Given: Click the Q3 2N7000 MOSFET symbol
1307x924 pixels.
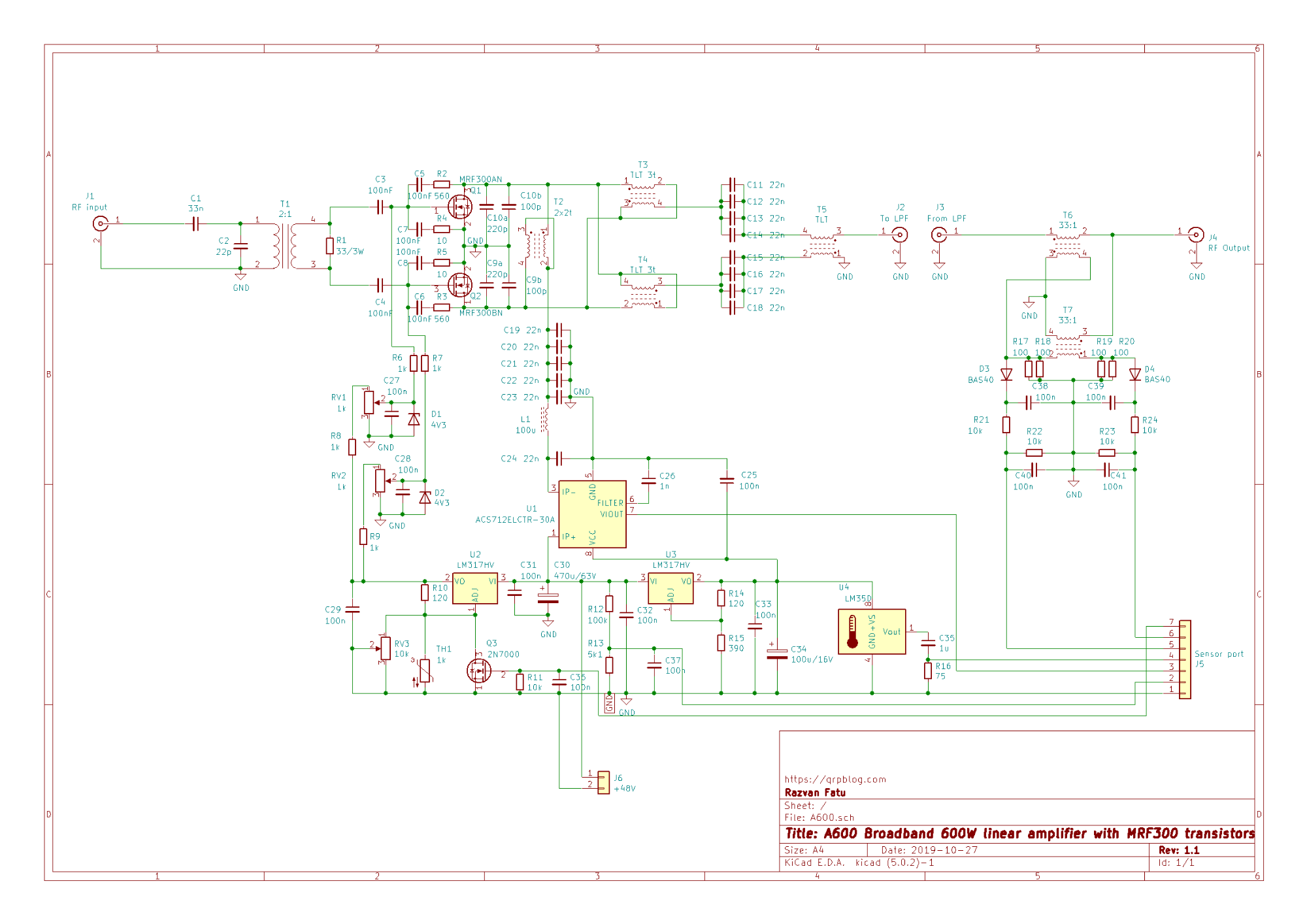Looking at the screenshot, I should point(478,670).
